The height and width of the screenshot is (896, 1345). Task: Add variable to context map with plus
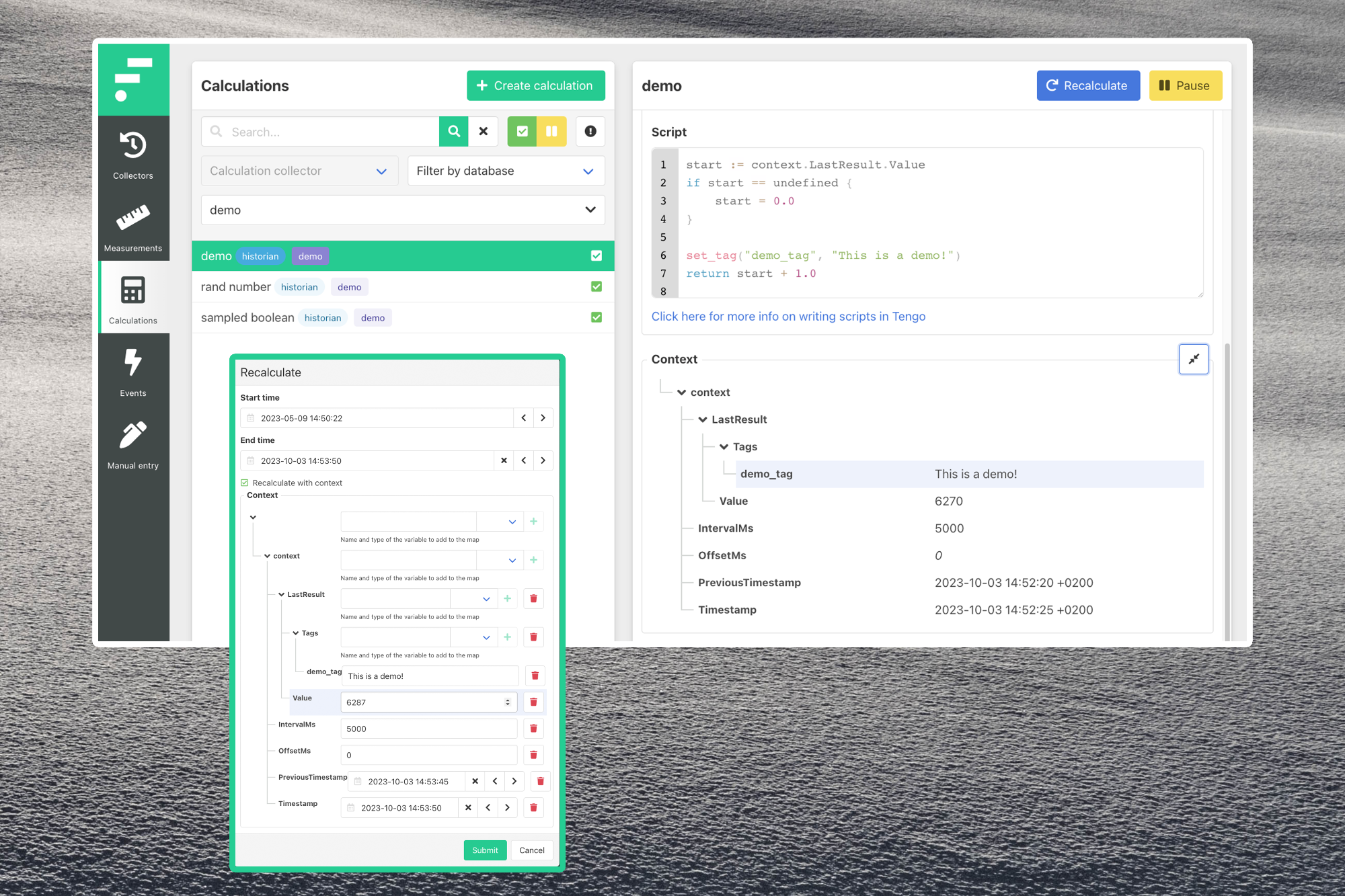coord(534,559)
